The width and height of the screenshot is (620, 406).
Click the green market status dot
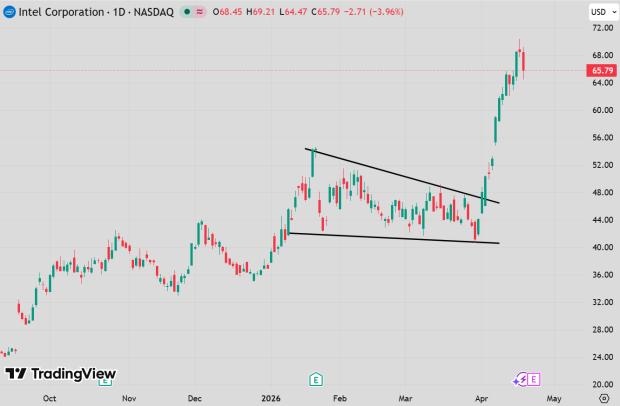coord(187,12)
